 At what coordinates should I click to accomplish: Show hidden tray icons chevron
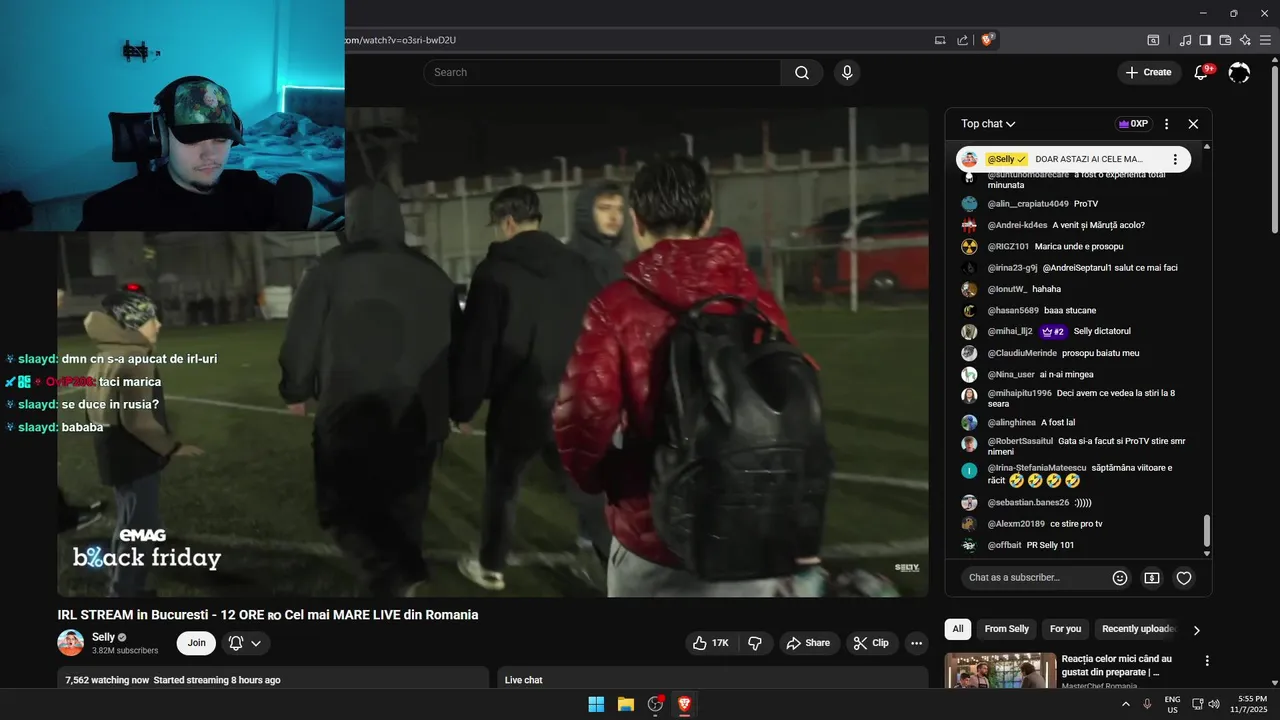[x=1126, y=704]
